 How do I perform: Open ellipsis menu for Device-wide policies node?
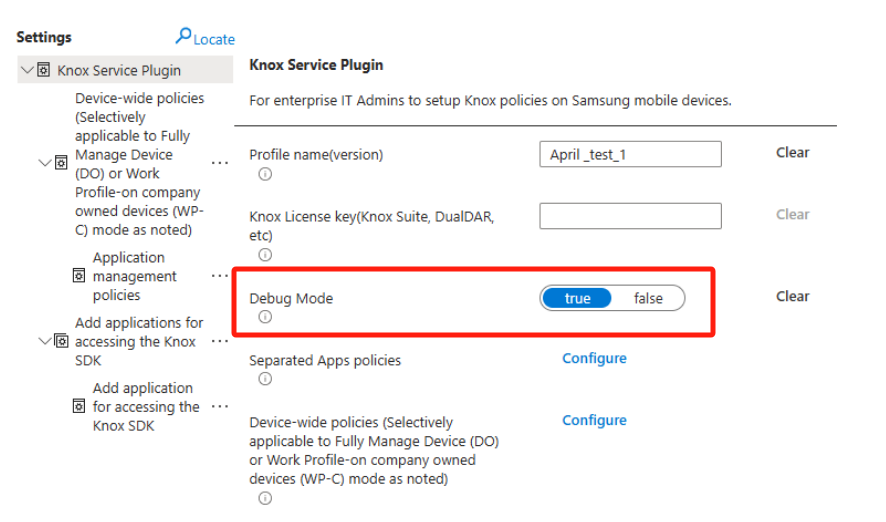(x=219, y=162)
